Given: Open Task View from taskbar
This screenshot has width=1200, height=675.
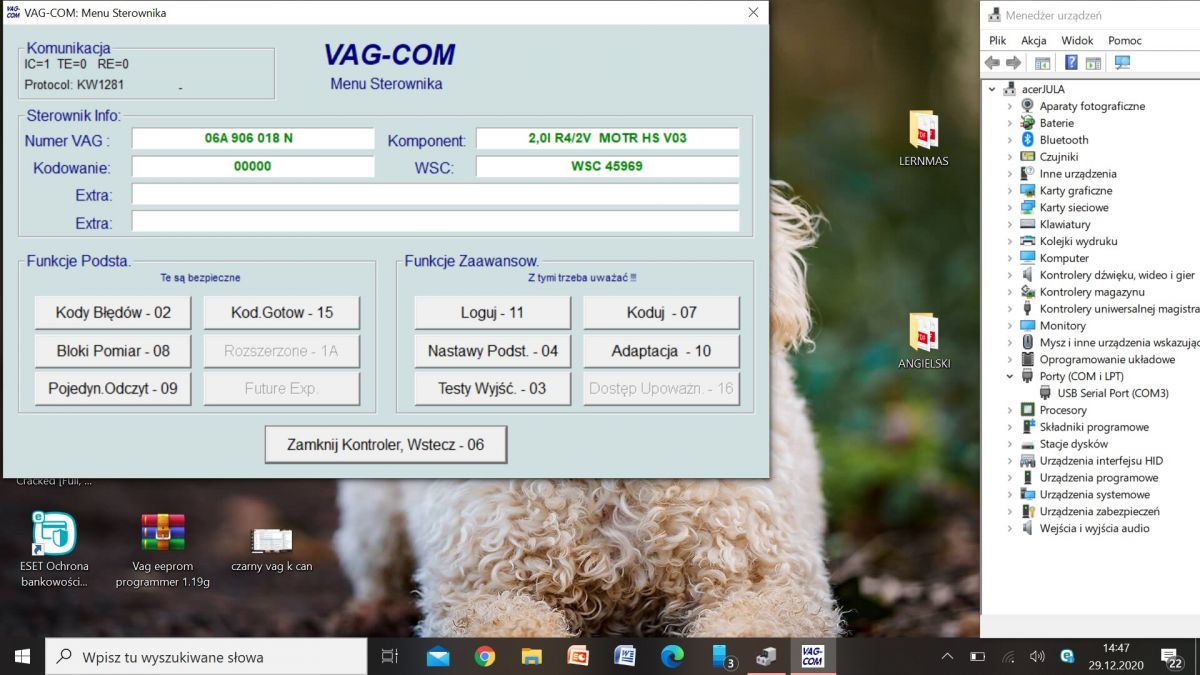Looking at the screenshot, I should coord(390,656).
